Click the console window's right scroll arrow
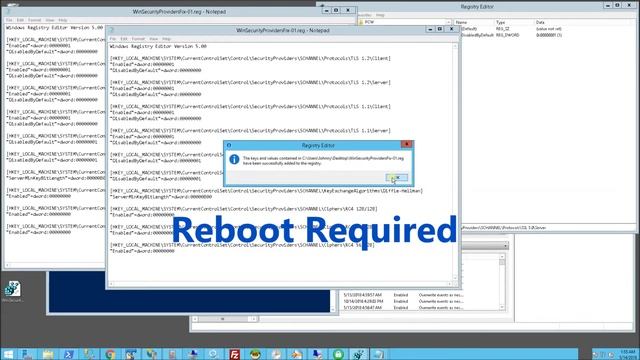The image size is (640, 360). (x=254, y=319)
